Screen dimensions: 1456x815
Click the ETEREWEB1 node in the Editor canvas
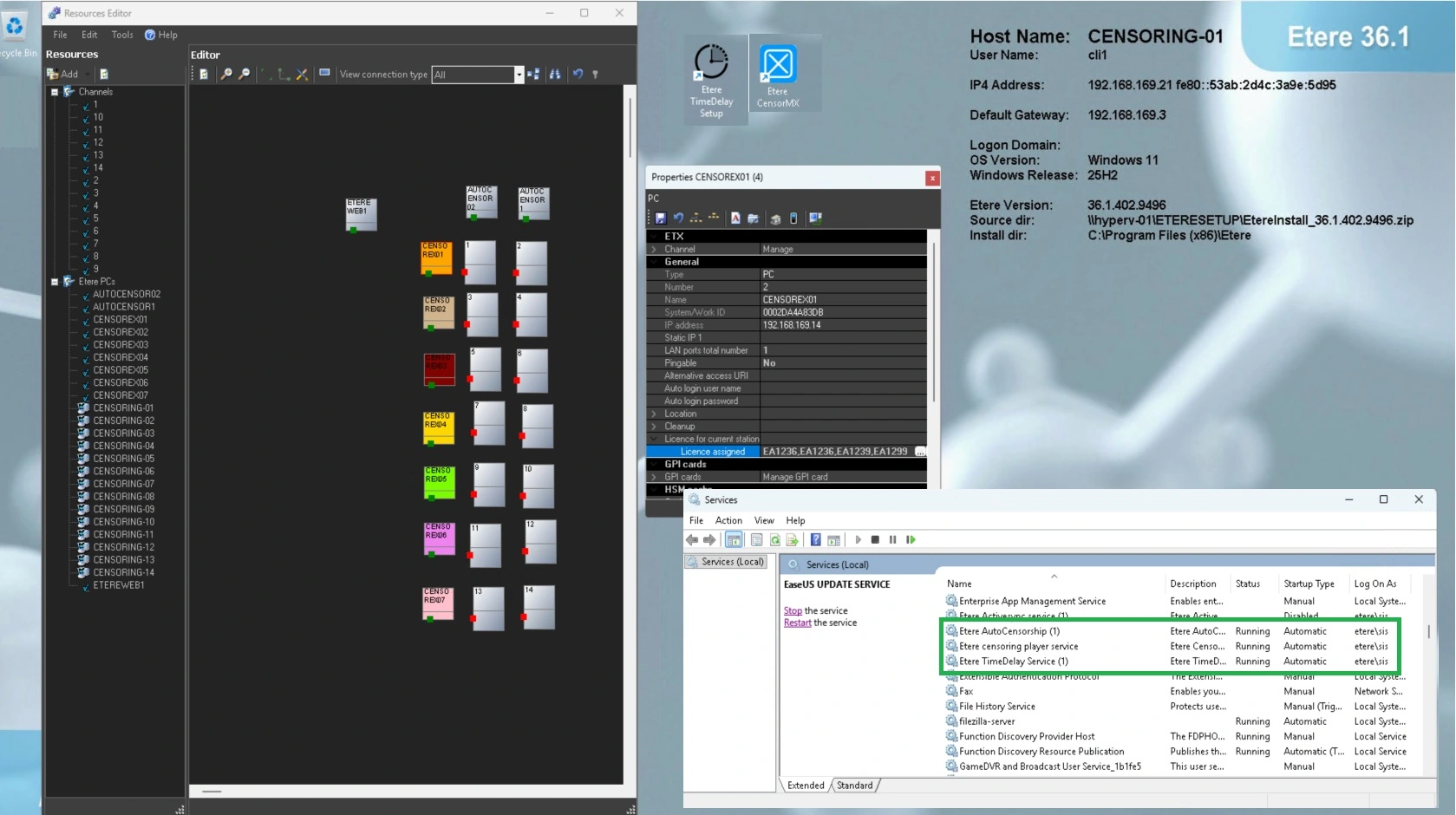361,214
